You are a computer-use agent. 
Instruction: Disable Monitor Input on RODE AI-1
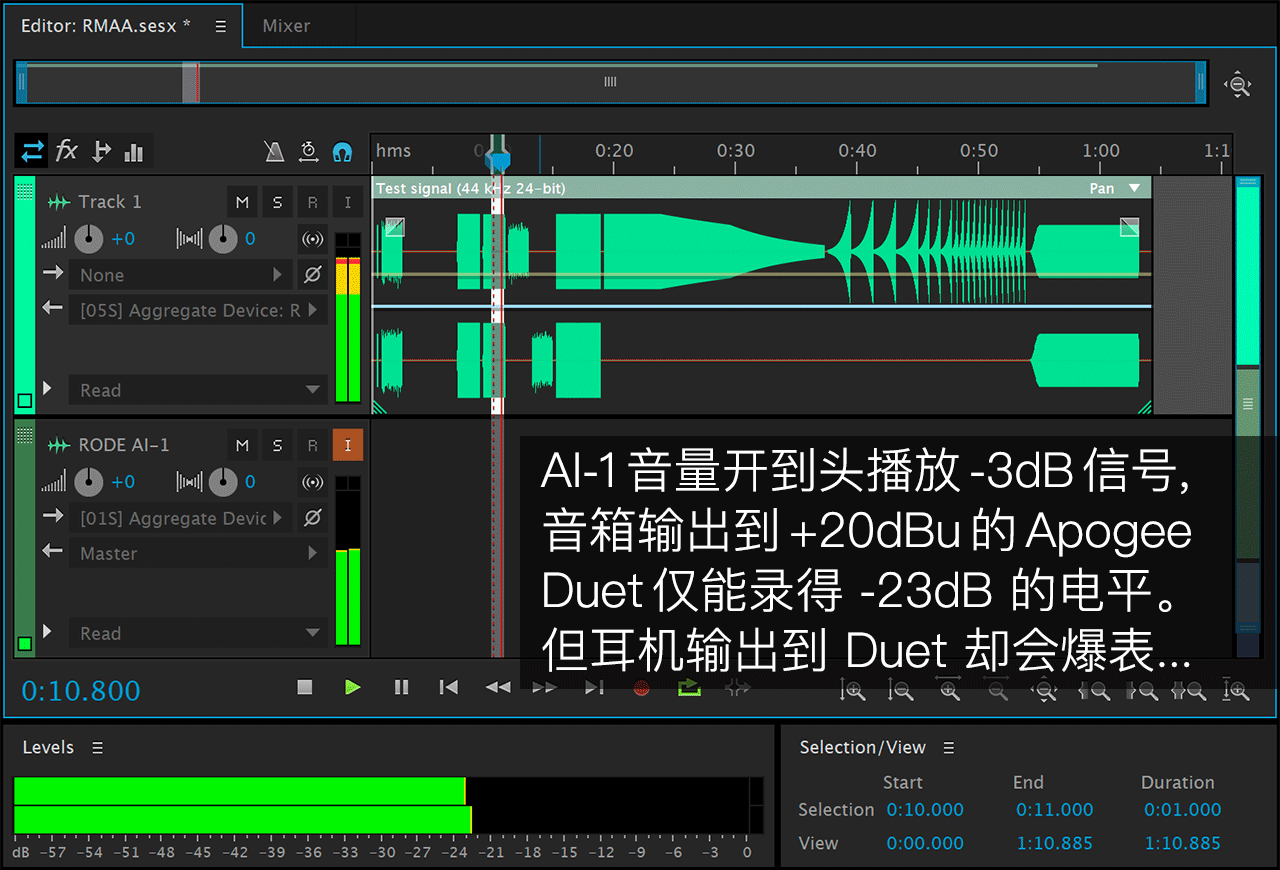[x=347, y=445]
